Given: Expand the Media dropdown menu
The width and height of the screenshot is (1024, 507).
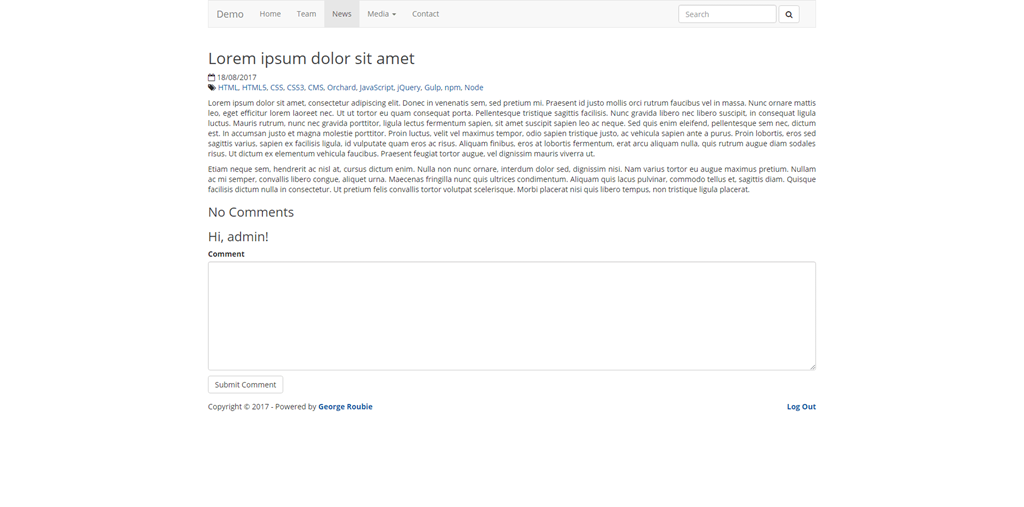Looking at the screenshot, I should click(381, 14).
